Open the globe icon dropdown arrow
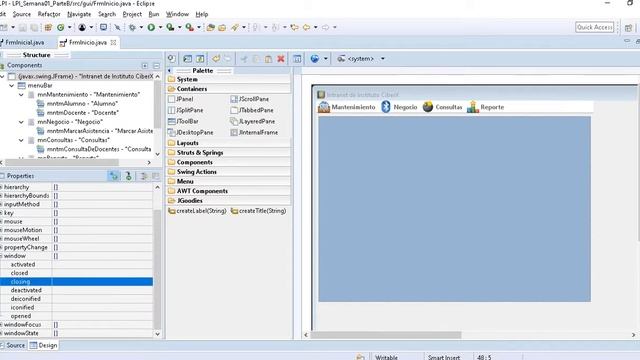Screen dimensions: 640x360 point(325,59)
